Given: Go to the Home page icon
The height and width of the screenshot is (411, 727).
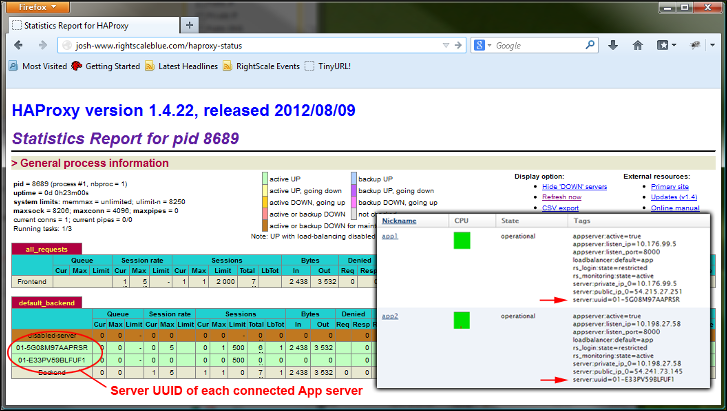Looking at the screenshot, I should tap(638, 45).
